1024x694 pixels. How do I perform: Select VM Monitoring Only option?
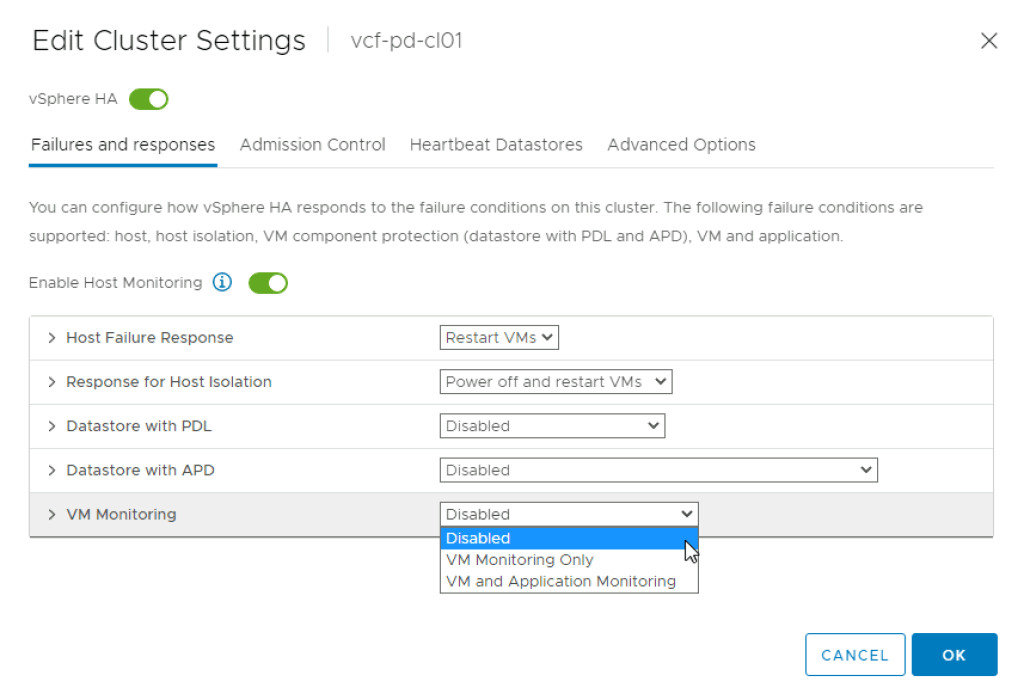[x=520, y=560]
